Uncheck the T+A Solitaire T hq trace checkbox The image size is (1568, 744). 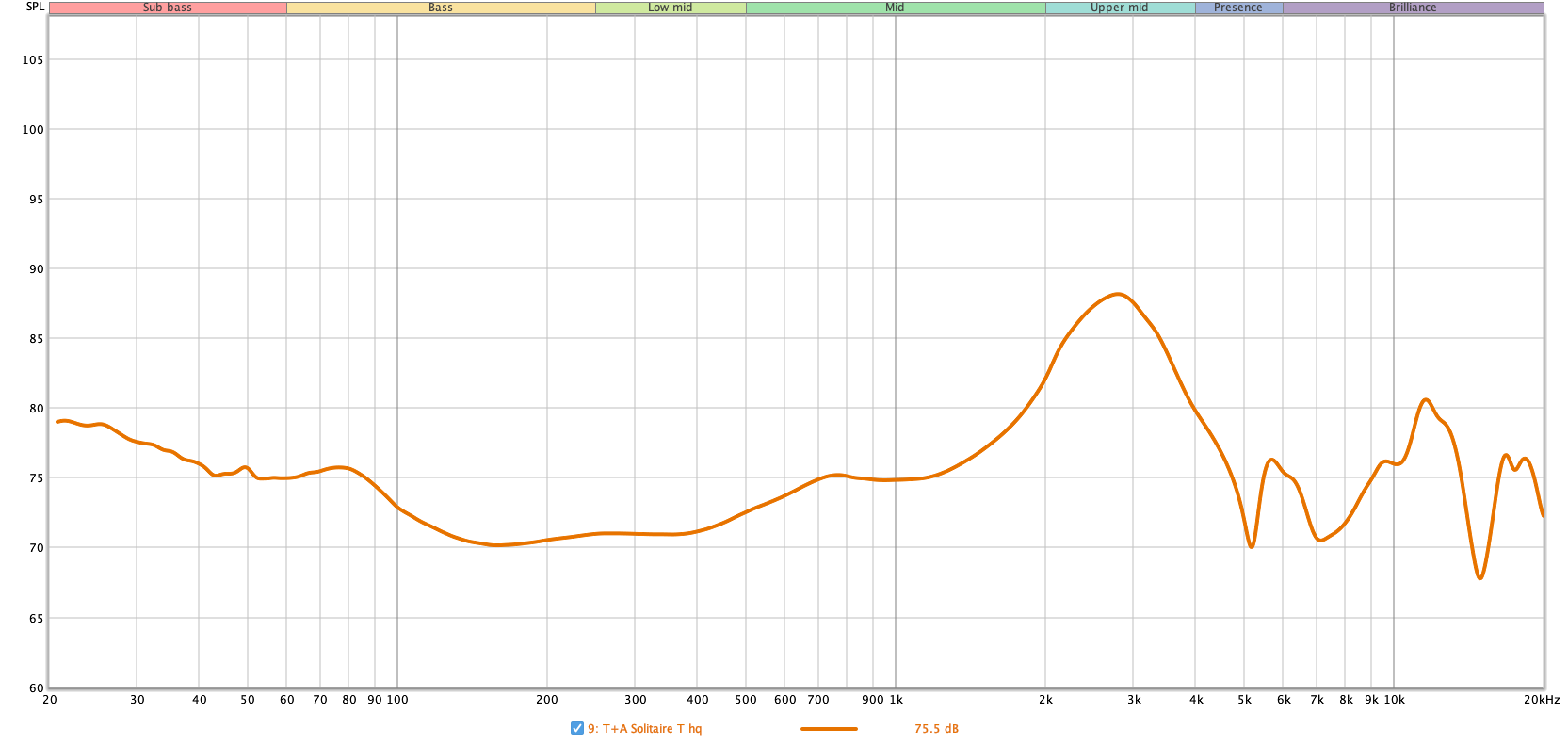pos(576,728)
